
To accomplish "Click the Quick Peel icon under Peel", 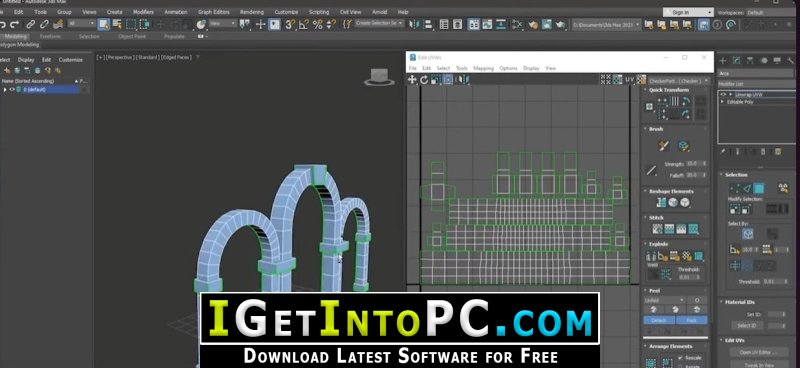I will click(x=653, y=310).
